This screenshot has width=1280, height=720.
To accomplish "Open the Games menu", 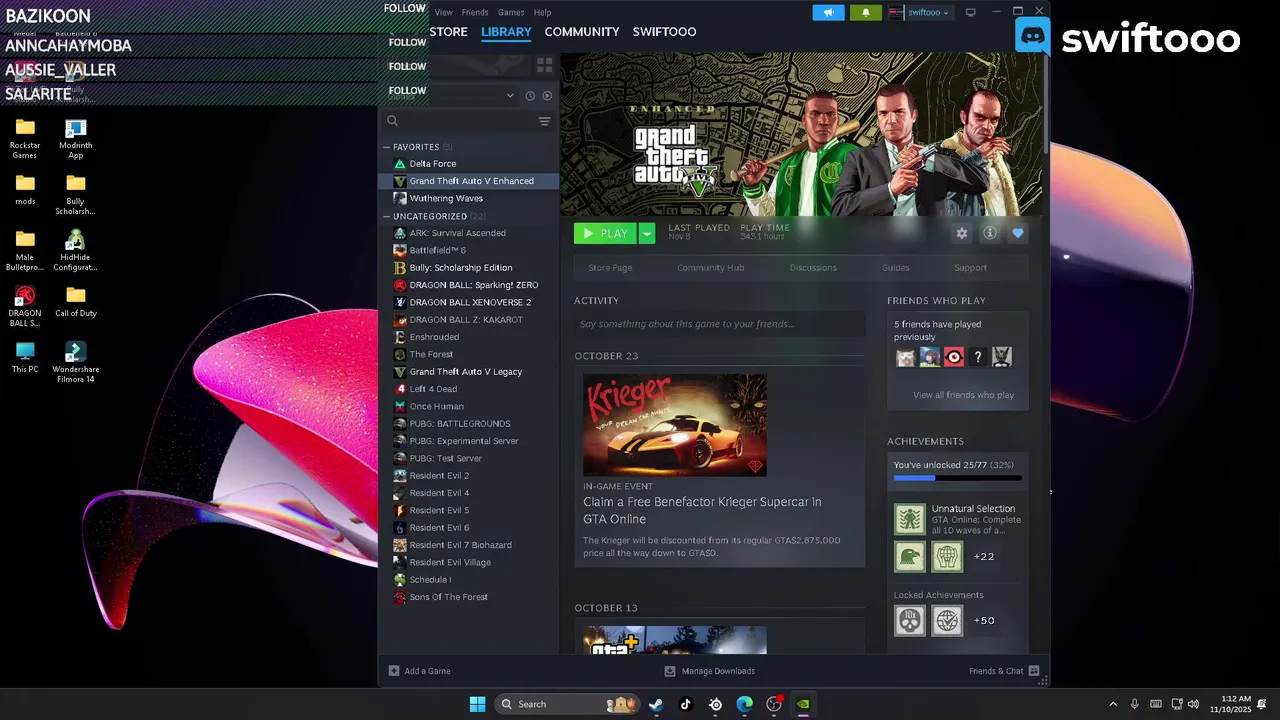I will pos(511,12).
